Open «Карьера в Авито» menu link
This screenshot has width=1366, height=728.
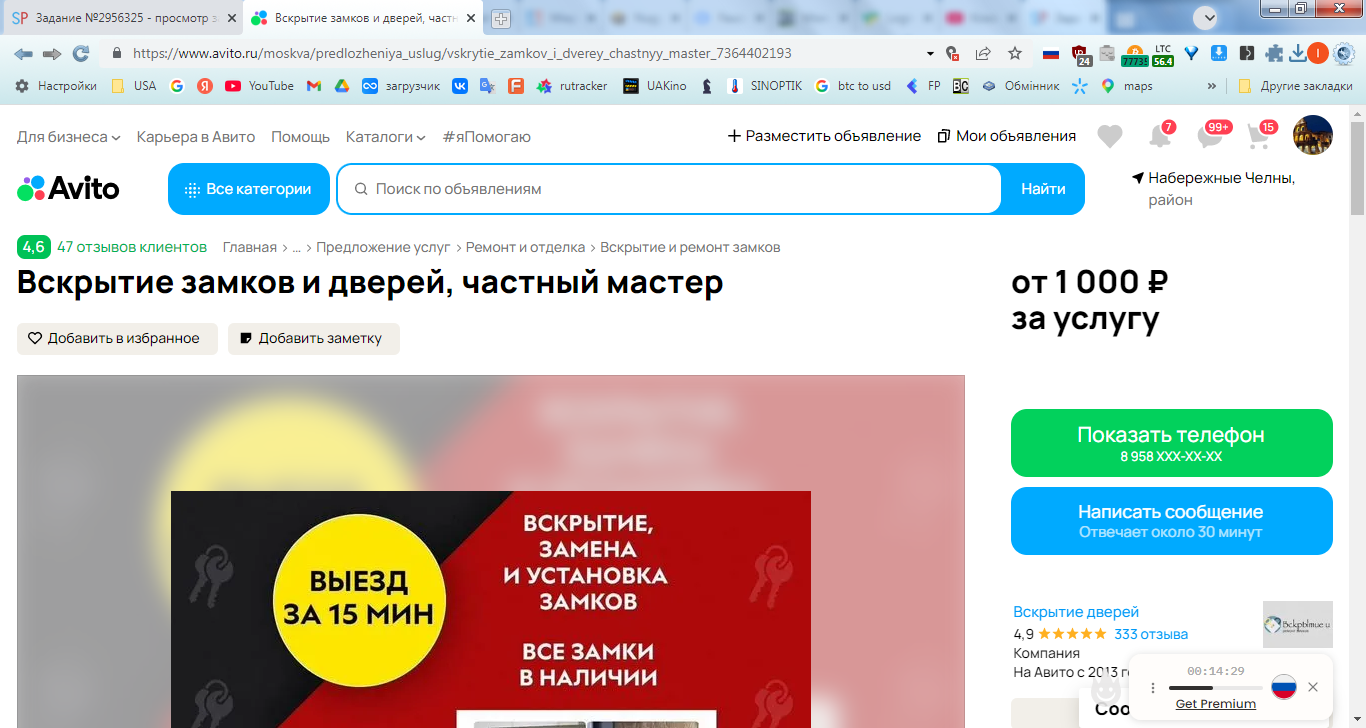[x=196, y=136]
